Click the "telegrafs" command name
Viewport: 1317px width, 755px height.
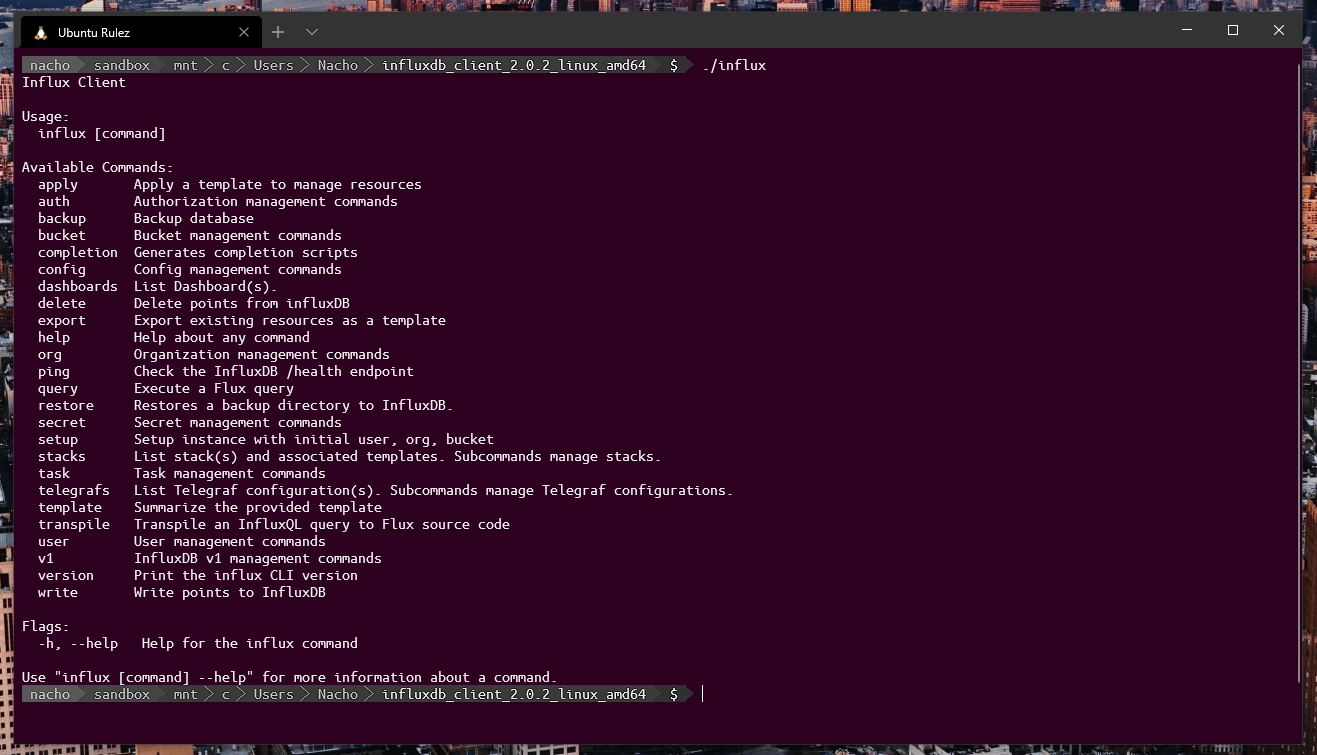point(74,491)
